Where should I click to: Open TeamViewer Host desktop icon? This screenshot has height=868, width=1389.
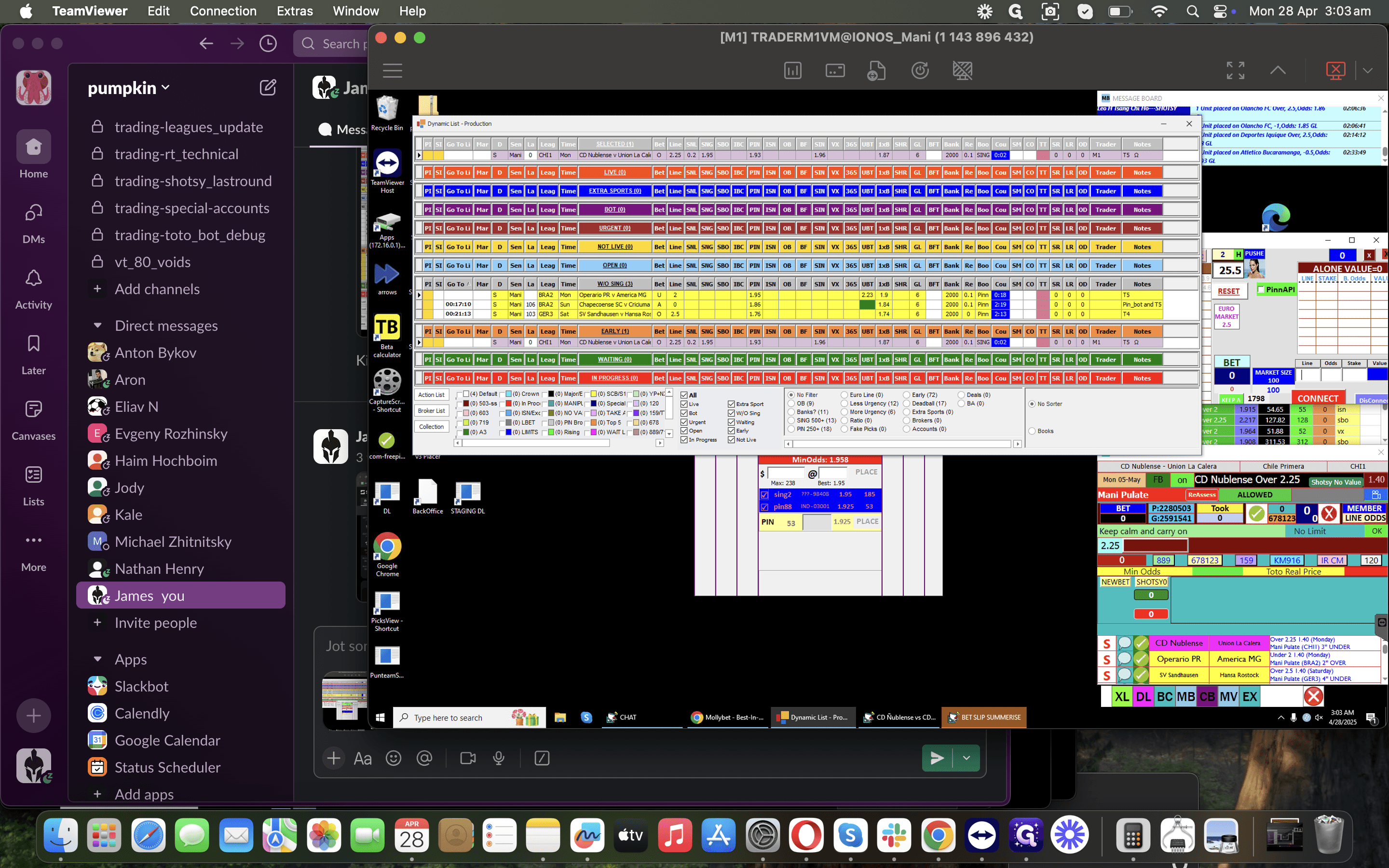pos(387,171)
